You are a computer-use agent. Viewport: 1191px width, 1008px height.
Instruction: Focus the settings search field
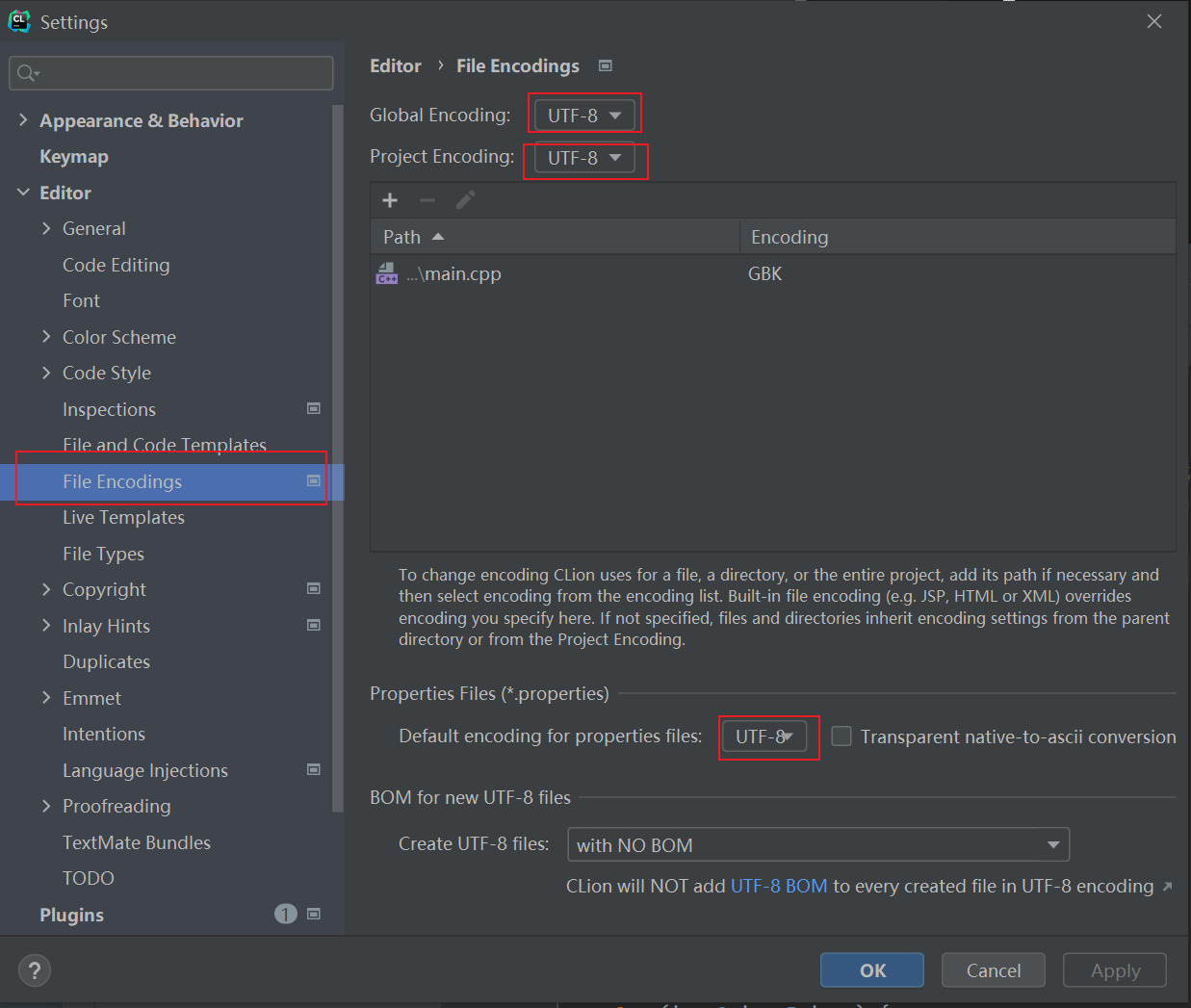coord(171,73)
